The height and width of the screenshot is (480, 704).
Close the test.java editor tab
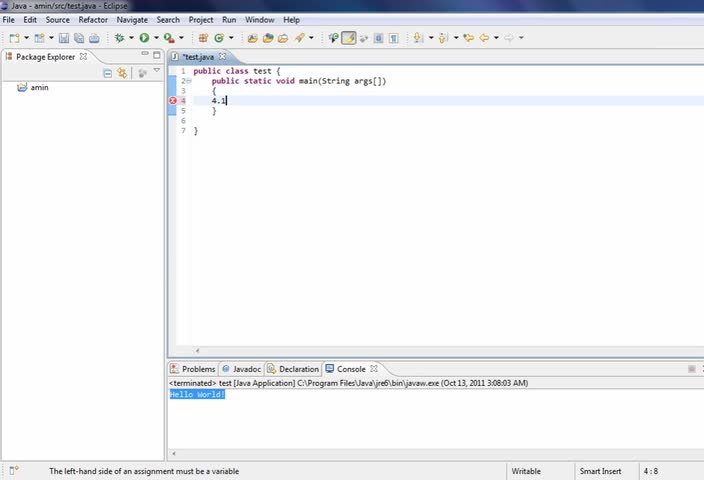click(x=222, y=57)
